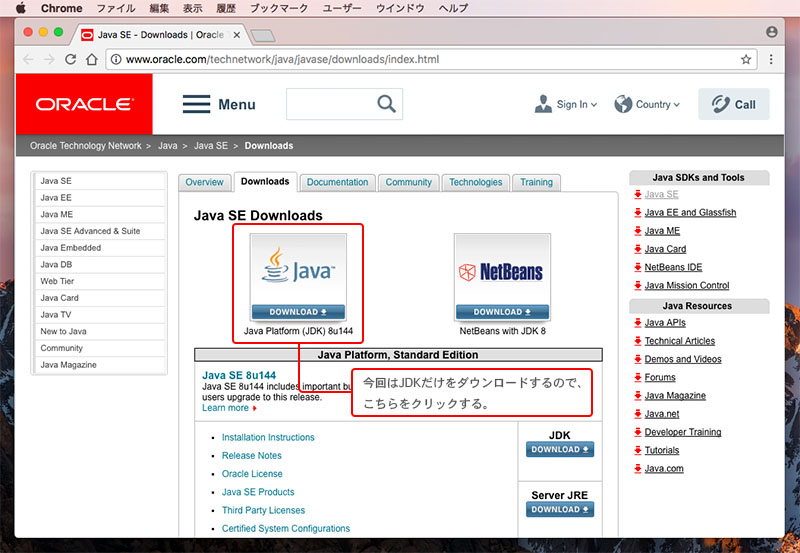800x553 pixels.
Task: Switch to the Documentation tab
Action: [x=337, y=183]
